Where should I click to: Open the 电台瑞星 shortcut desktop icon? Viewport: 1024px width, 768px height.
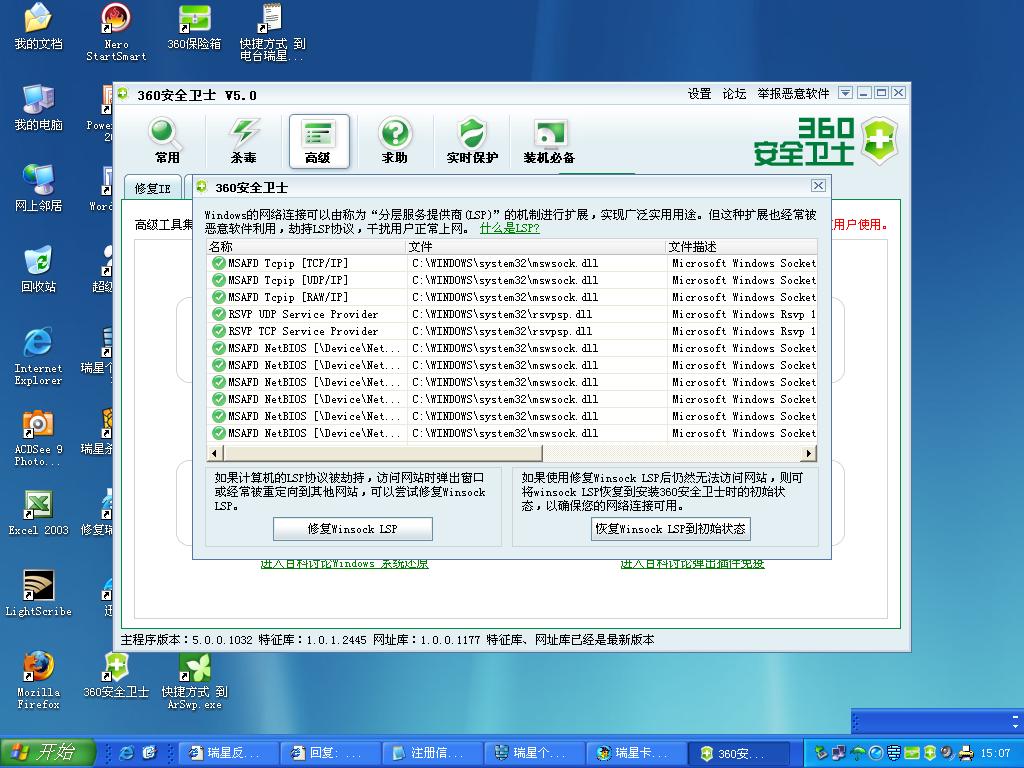coord(272,33)
